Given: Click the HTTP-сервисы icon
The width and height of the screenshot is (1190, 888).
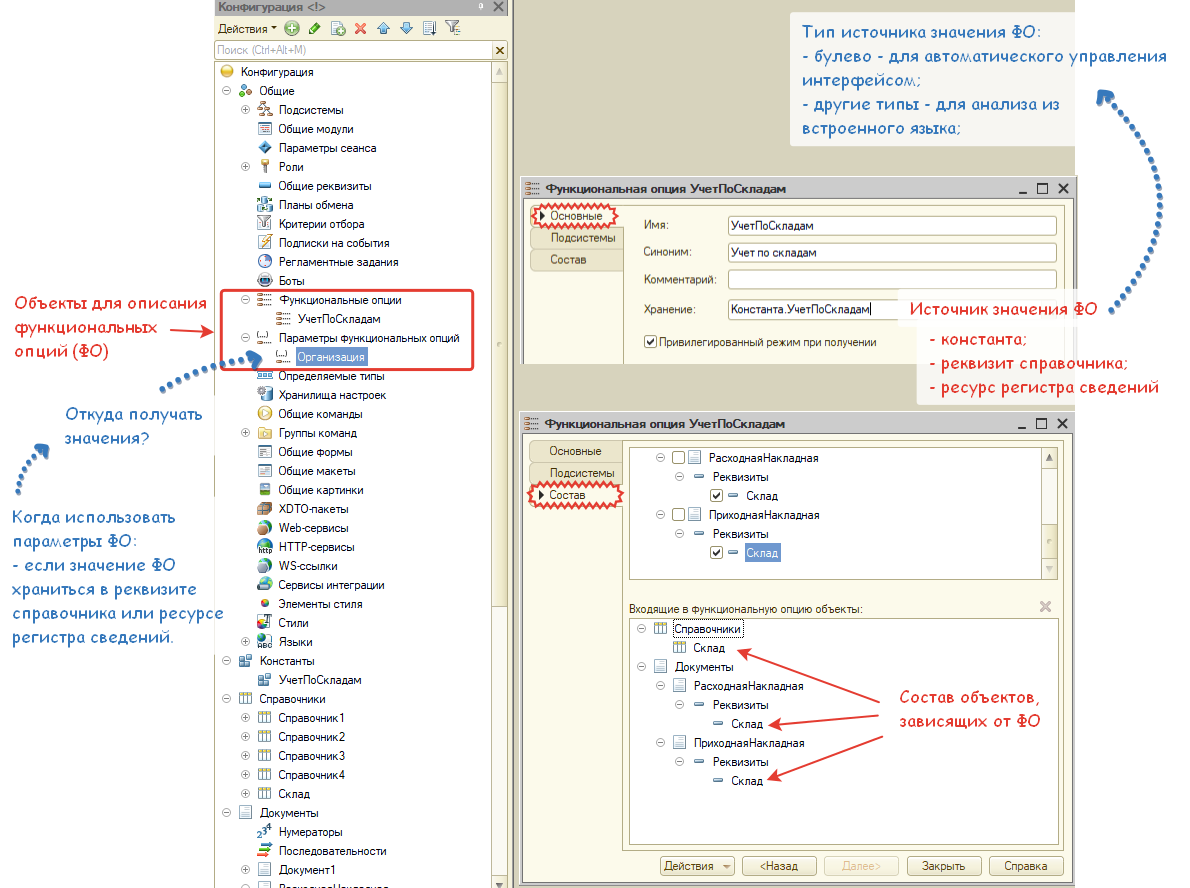Looking at the screenshot, I should 265,546.
